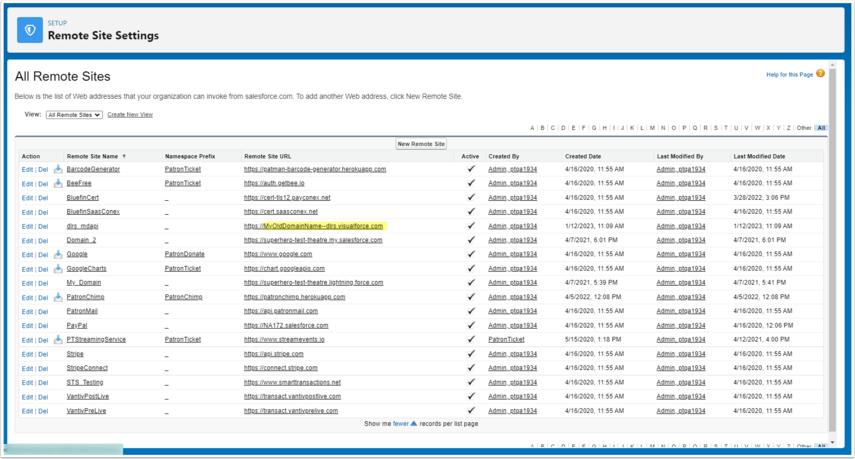
Task: Click the vertical scrollbar of the page
Action: point(832,251)
